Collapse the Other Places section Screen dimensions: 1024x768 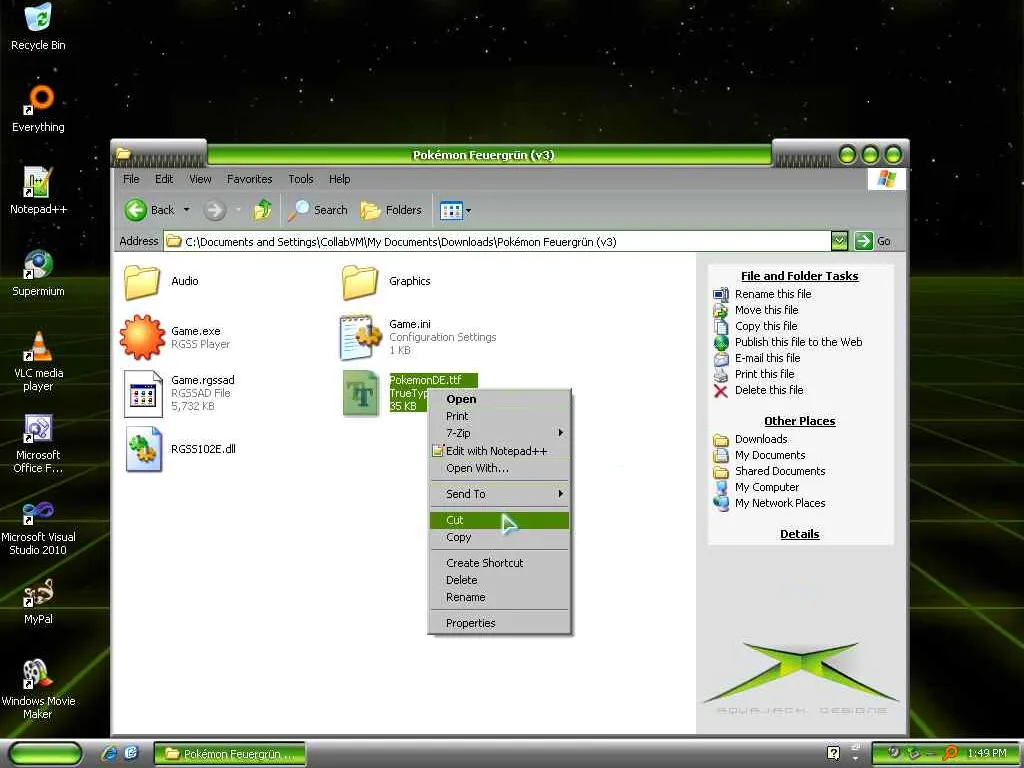tap(799, 421)
